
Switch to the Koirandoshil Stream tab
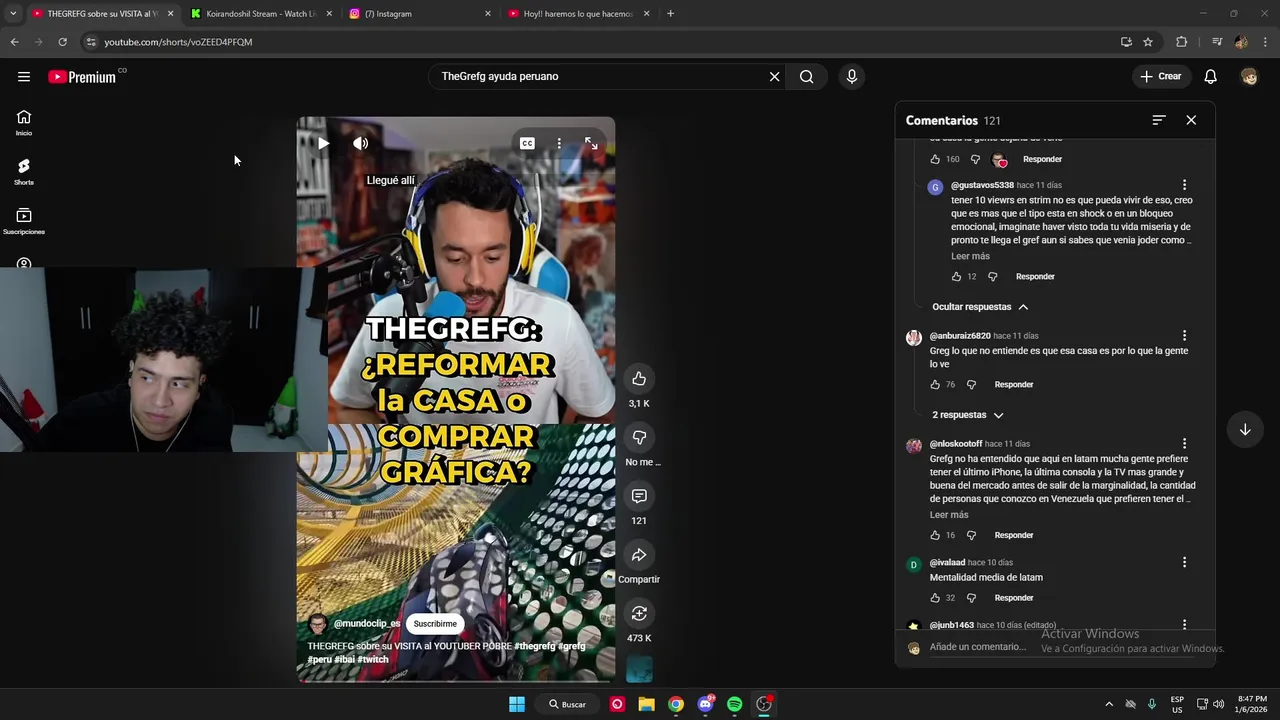tap(262, 14)
